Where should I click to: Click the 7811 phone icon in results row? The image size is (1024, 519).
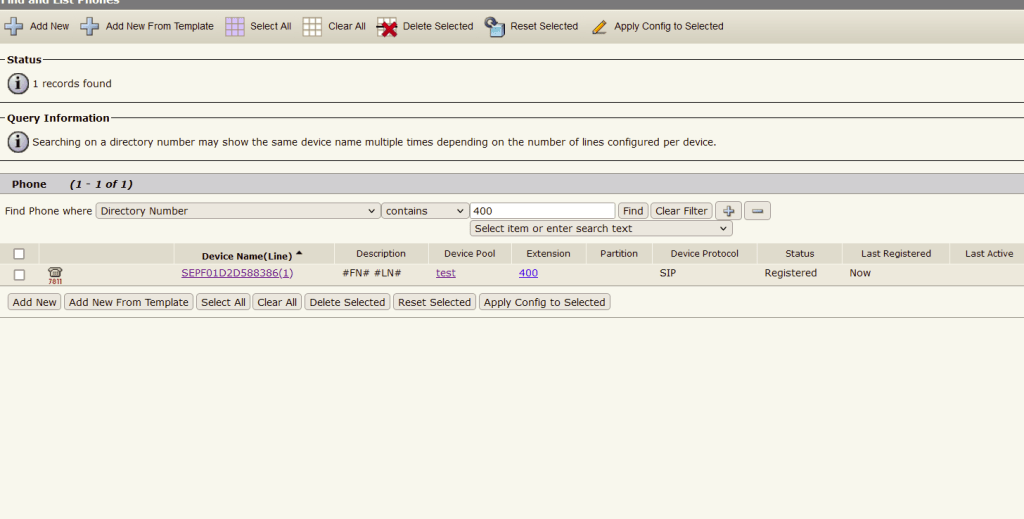pos(55,274)
